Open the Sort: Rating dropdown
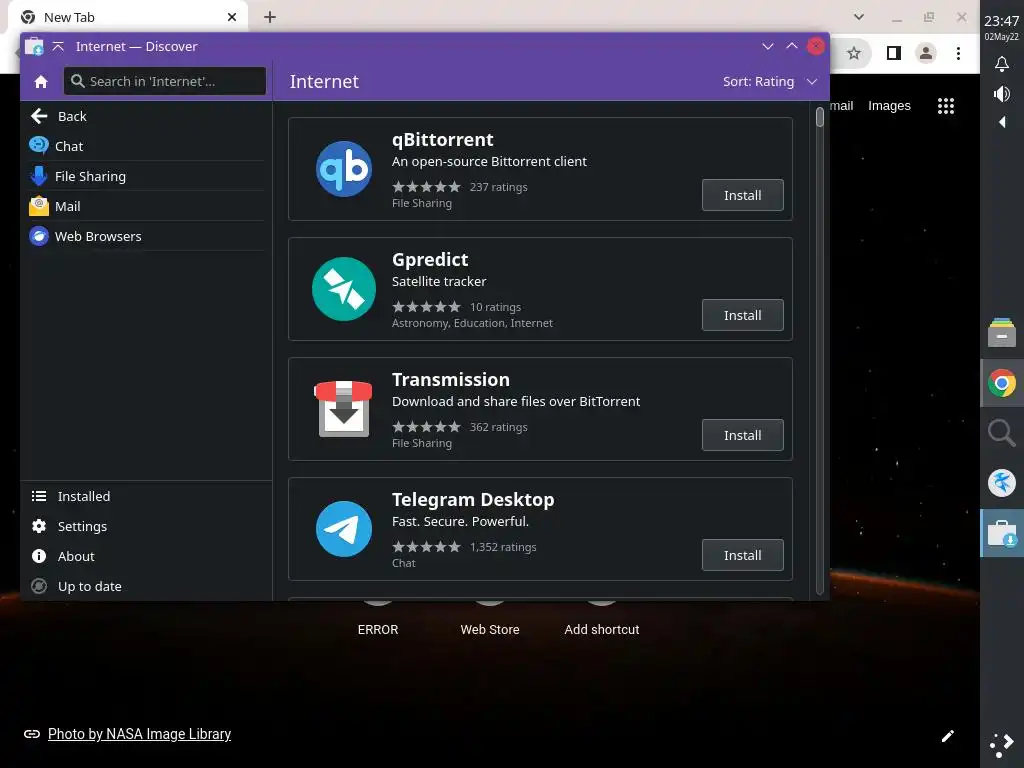Screen dimensions: 1024x768 coord(770,82)
